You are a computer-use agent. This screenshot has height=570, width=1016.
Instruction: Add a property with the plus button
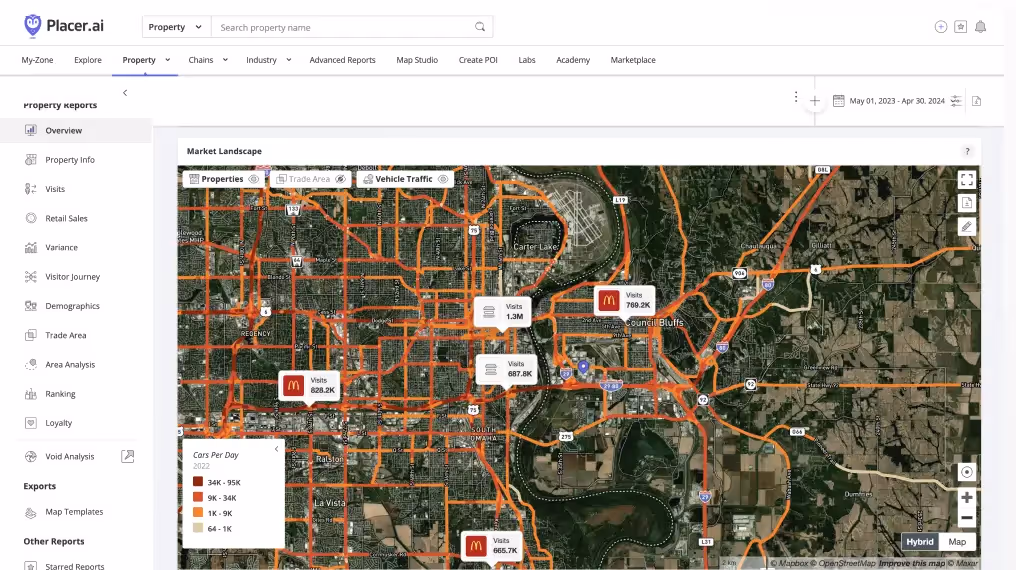(814, 101)
